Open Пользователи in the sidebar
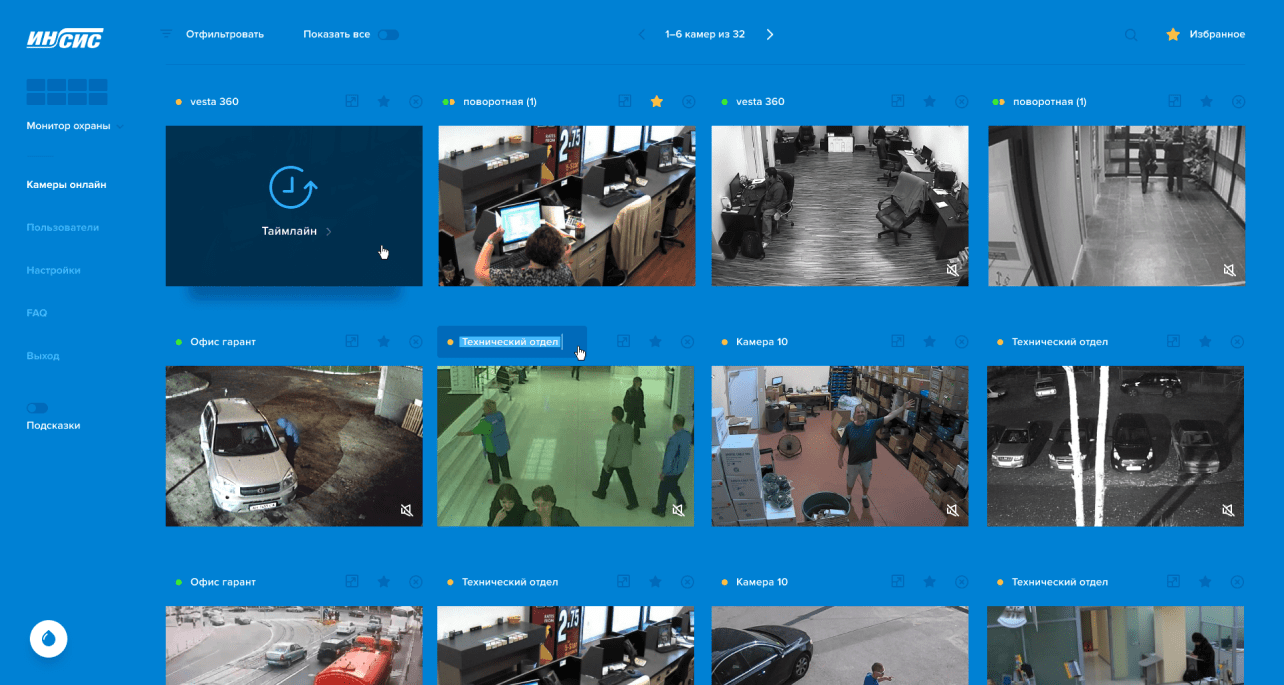Image resolution: width=1284 pixels, height=685 pixels. (x=63, y=228)
